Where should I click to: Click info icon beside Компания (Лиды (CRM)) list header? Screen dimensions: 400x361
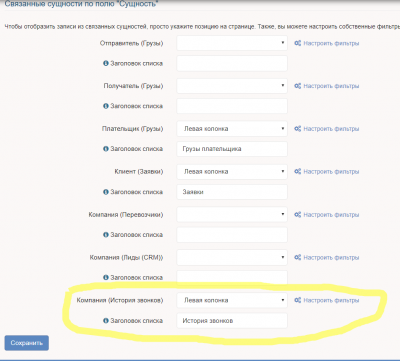tap(106, 277)
